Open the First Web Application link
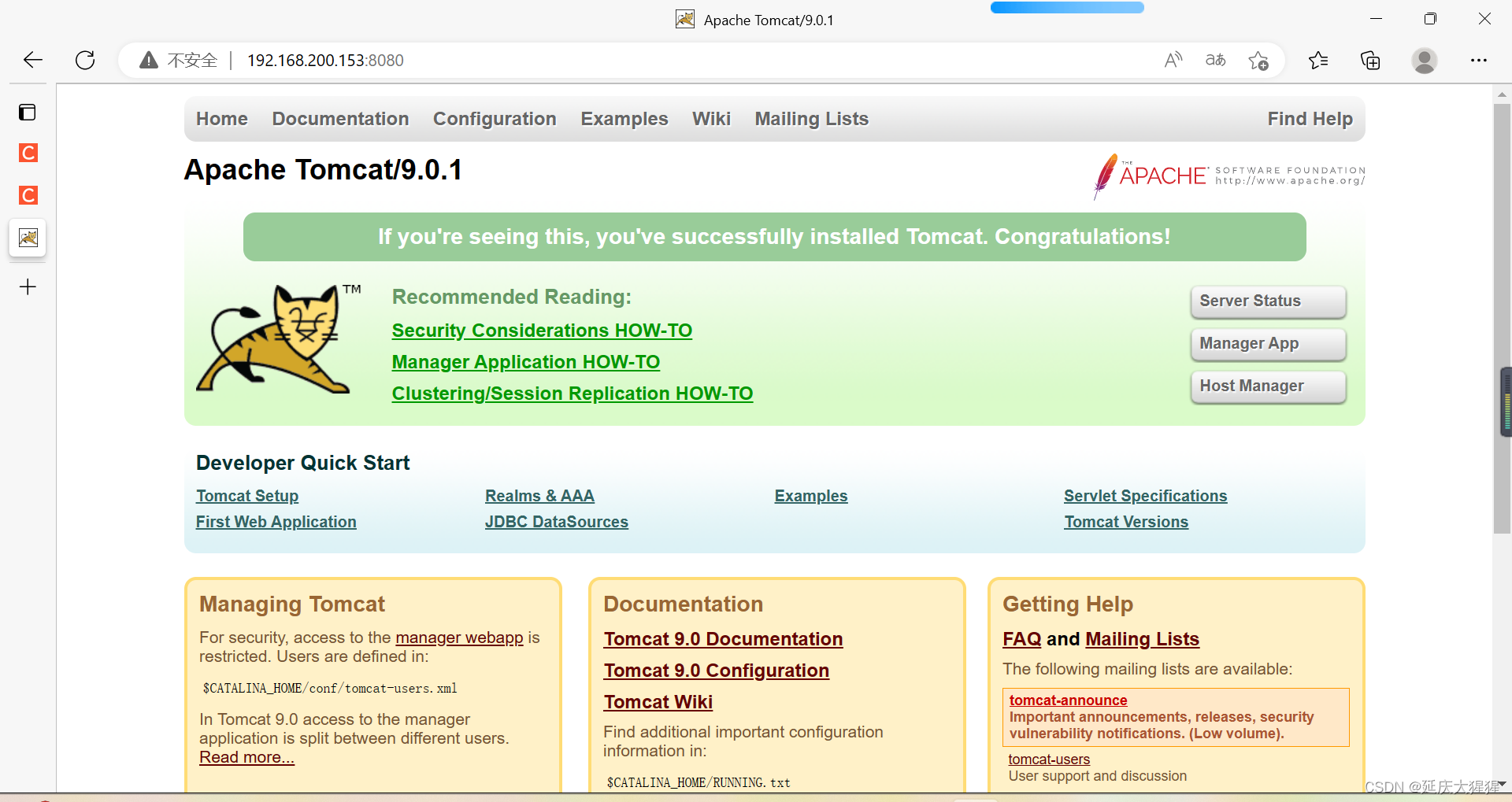The width and height of the screenshot is (1512, 802). tap(276, 522)
